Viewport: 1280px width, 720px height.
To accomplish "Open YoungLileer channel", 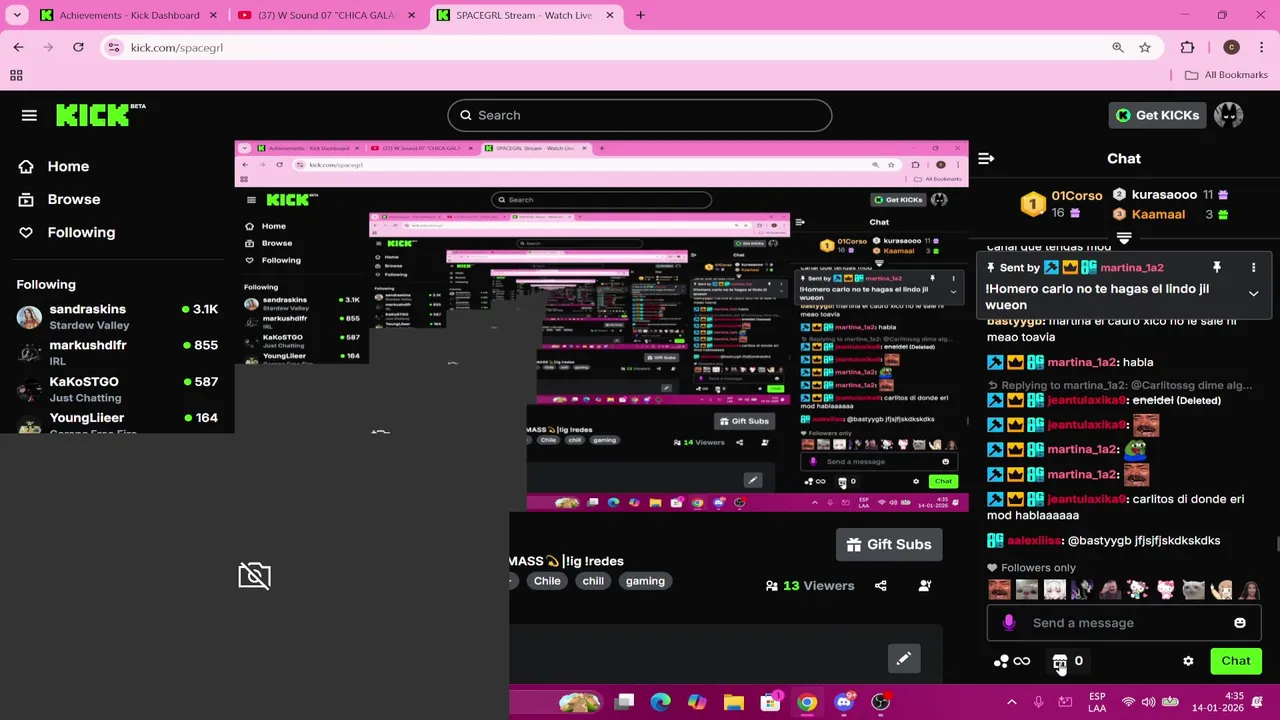I will coord(117,423).
